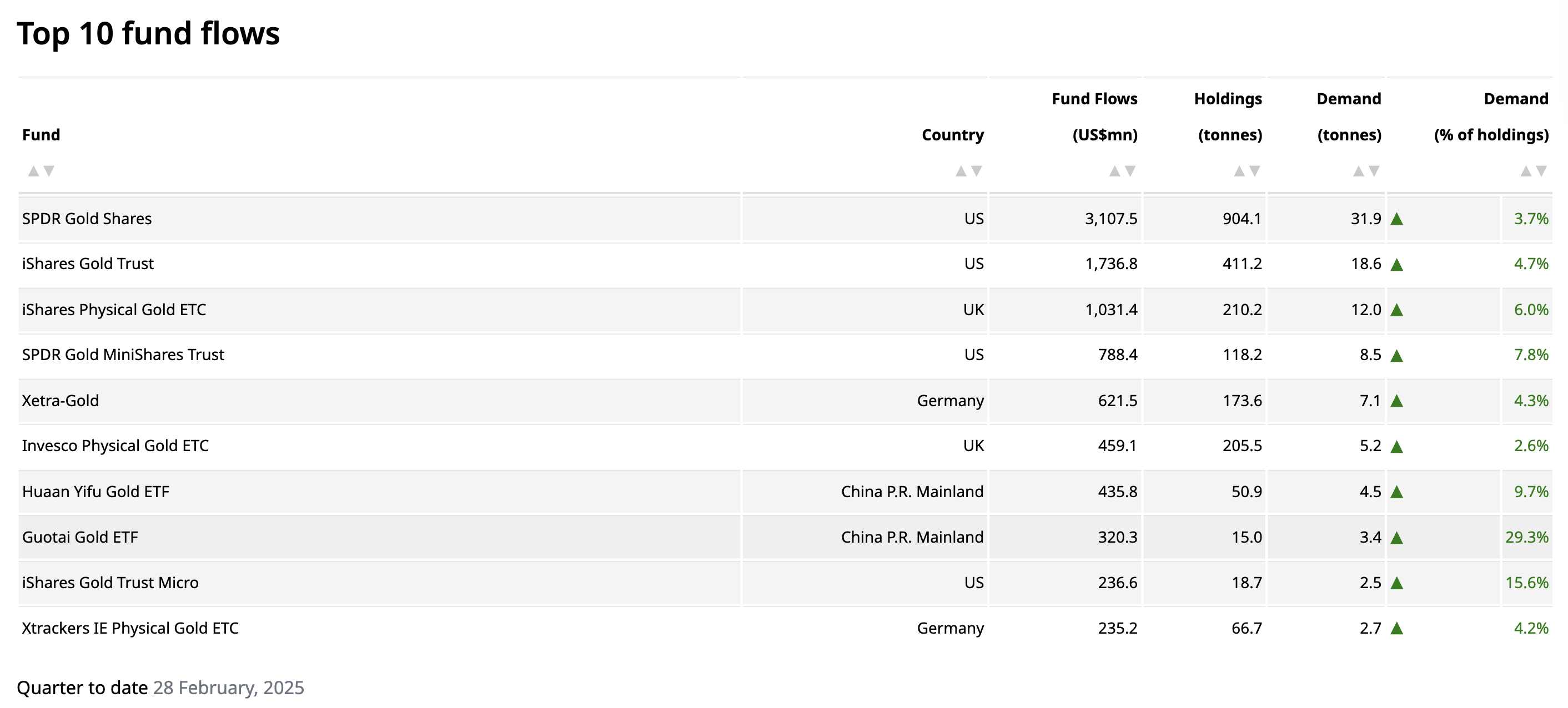Sort Country column ascending arrow
Screen dimensions: 1568x708
(x=961, y=171)
